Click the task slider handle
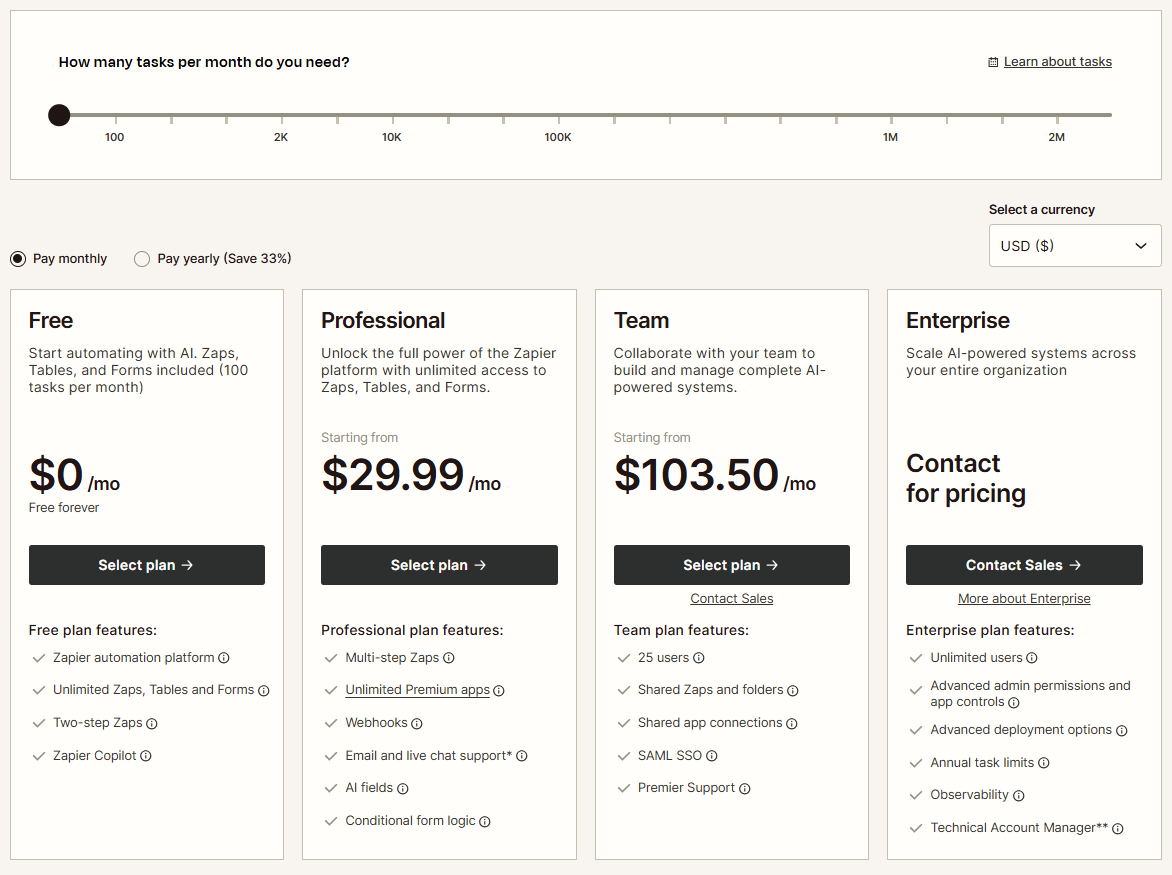The width and height of the screenshot is (1172, 875). tap(59, 115)
